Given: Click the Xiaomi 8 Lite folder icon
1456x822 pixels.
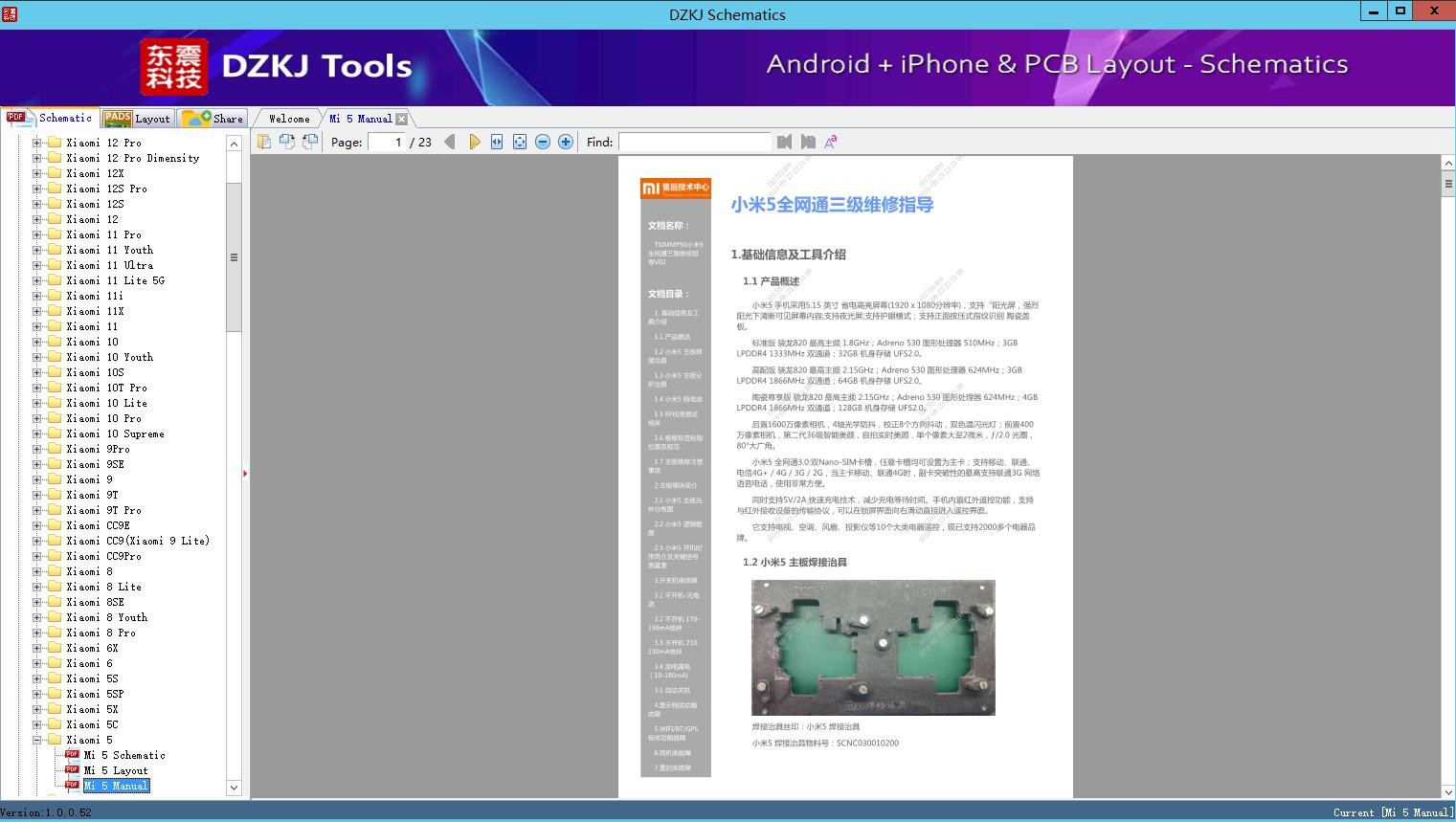Looking at the screenshot, I should (55, 587).
